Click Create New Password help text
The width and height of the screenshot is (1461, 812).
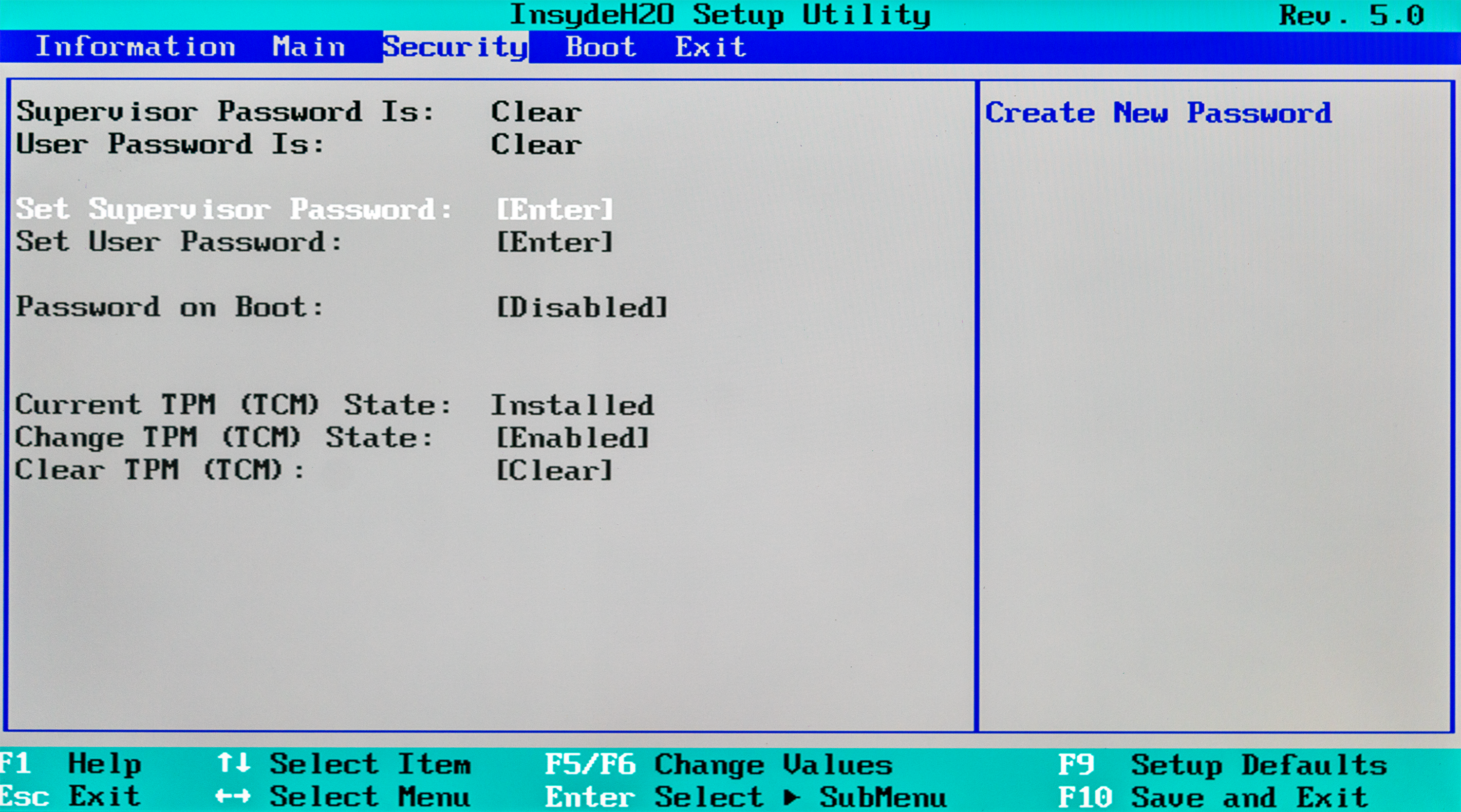coord(1158,113)
